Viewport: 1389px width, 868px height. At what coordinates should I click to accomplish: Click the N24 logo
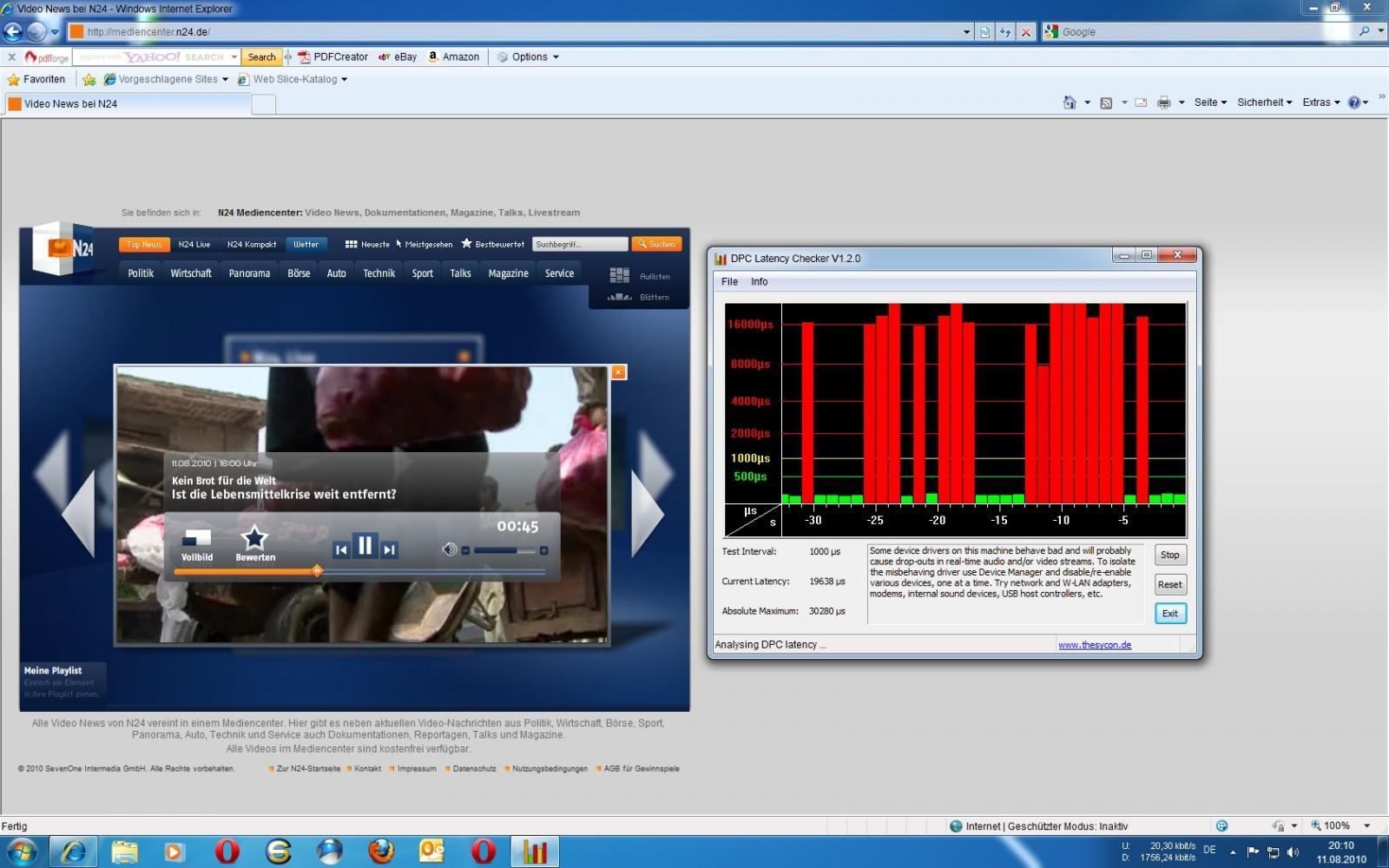click(x=63, y=249)
